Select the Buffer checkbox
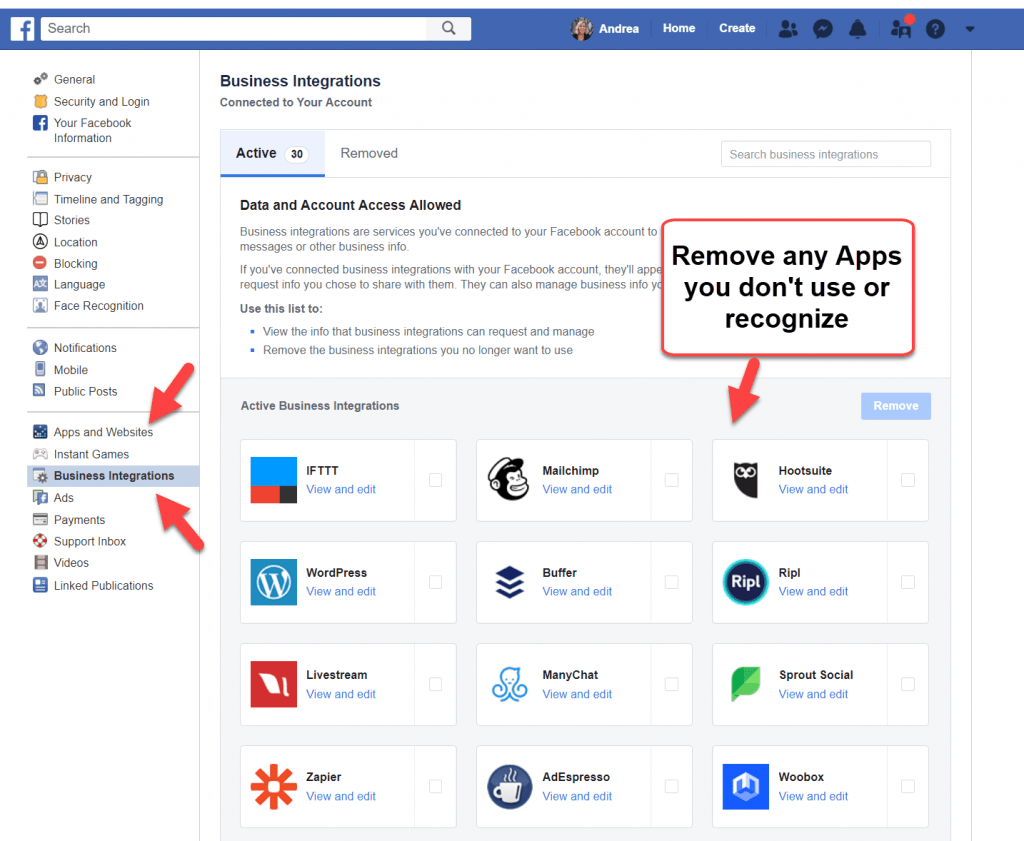The height and width of the screenshot is (841, 1024). pyautogui.click(x=671, y=582)
